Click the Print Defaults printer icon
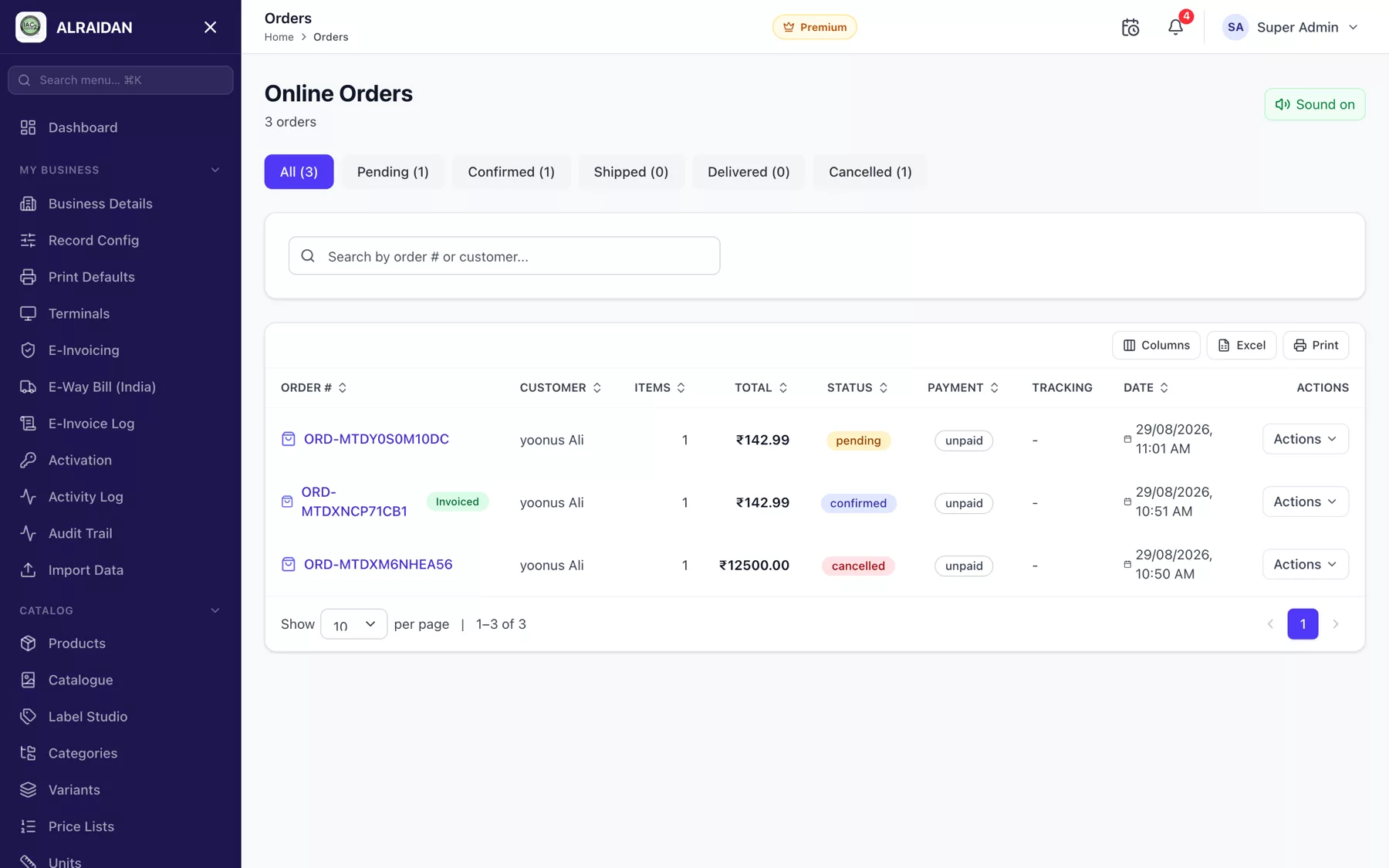Image resolution: width=1389 pixels, height=868 pixels. (x=29, y=277)
